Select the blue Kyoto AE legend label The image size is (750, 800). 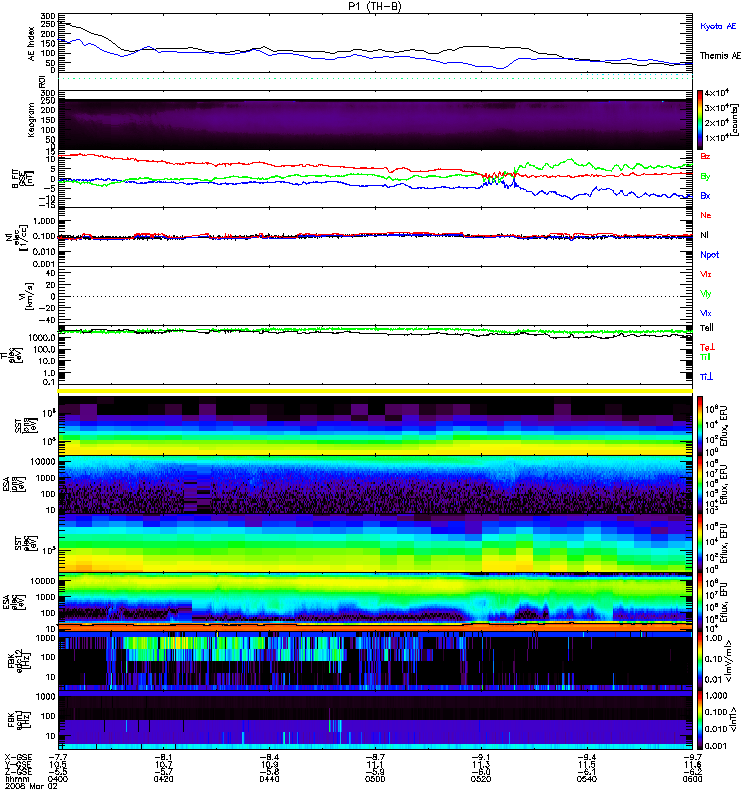click(718, 26)
